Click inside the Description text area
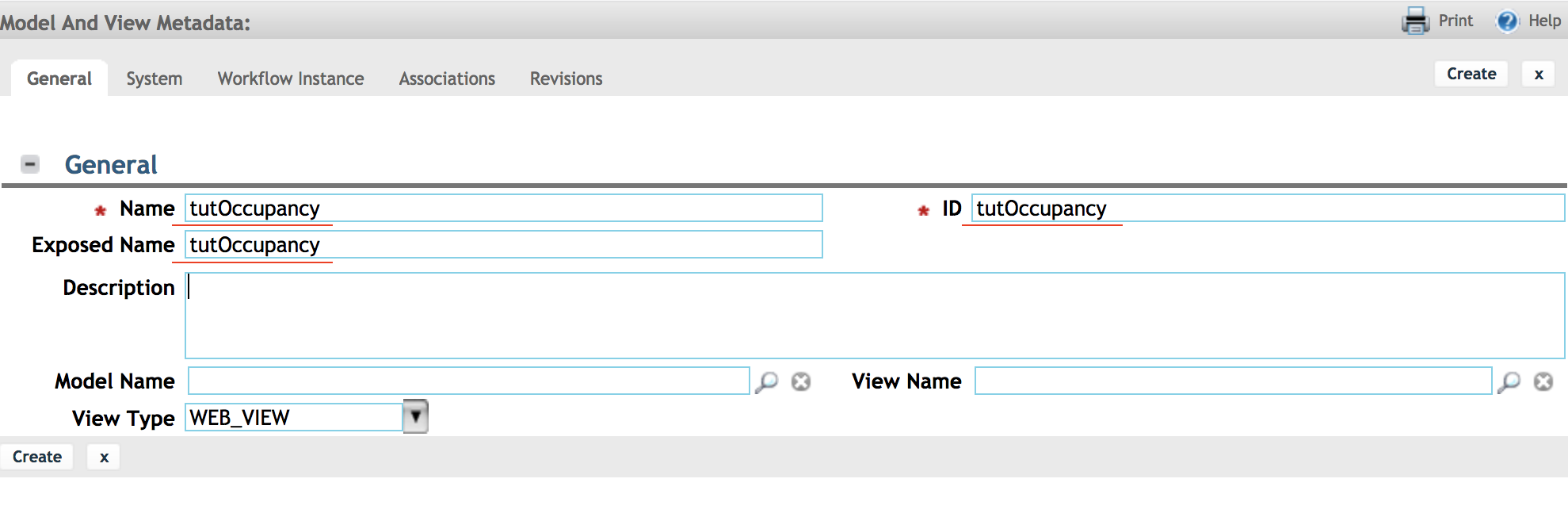 coord(875,316)
